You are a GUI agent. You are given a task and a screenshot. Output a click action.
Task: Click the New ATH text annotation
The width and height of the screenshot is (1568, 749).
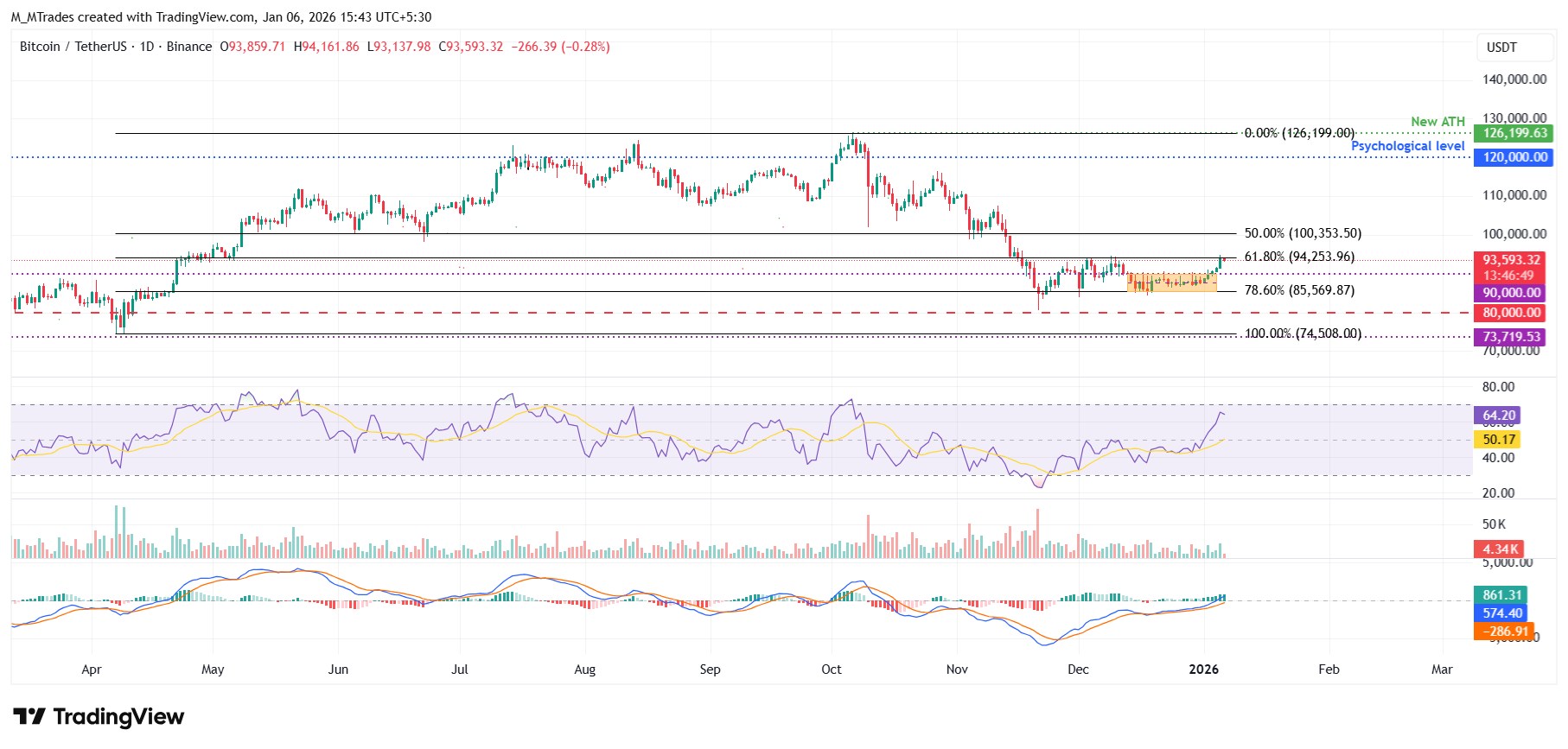point(1437,122)
